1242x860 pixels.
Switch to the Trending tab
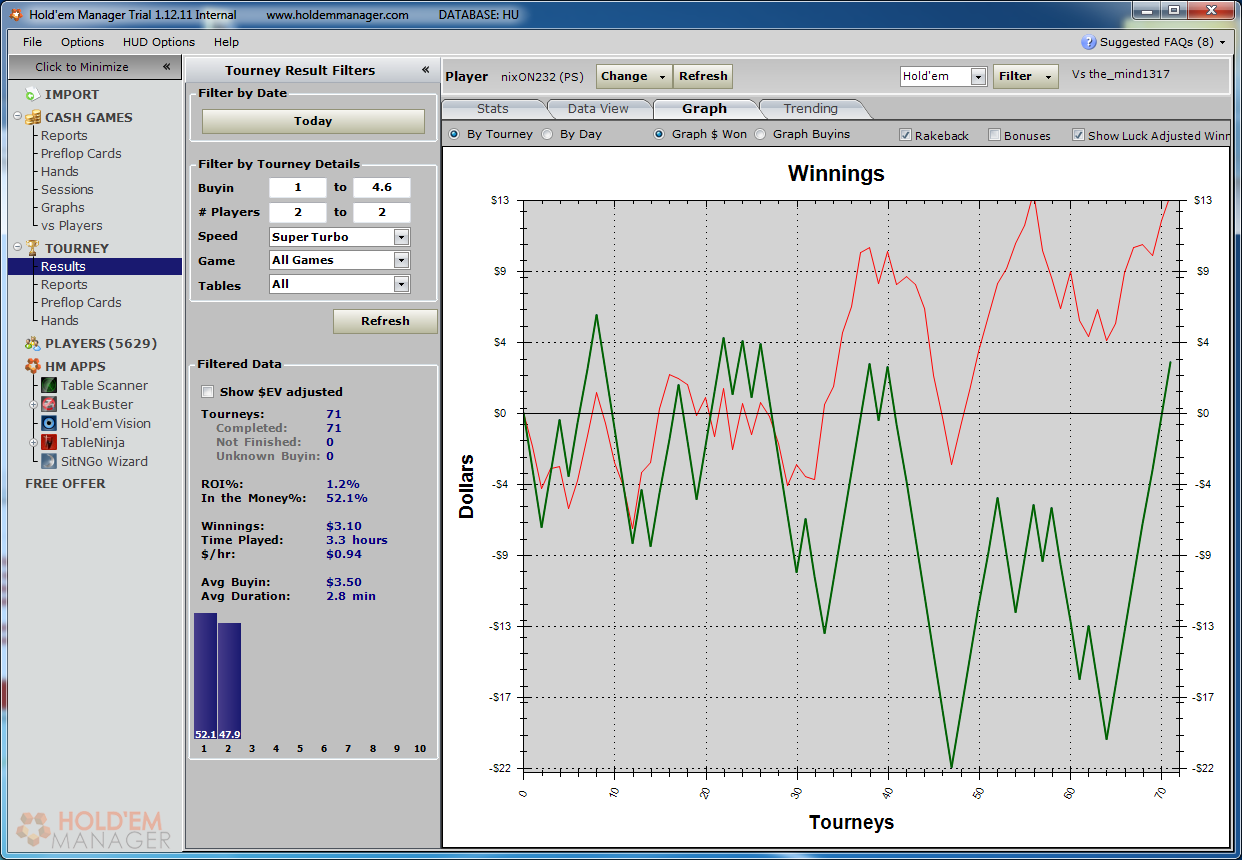810,109
